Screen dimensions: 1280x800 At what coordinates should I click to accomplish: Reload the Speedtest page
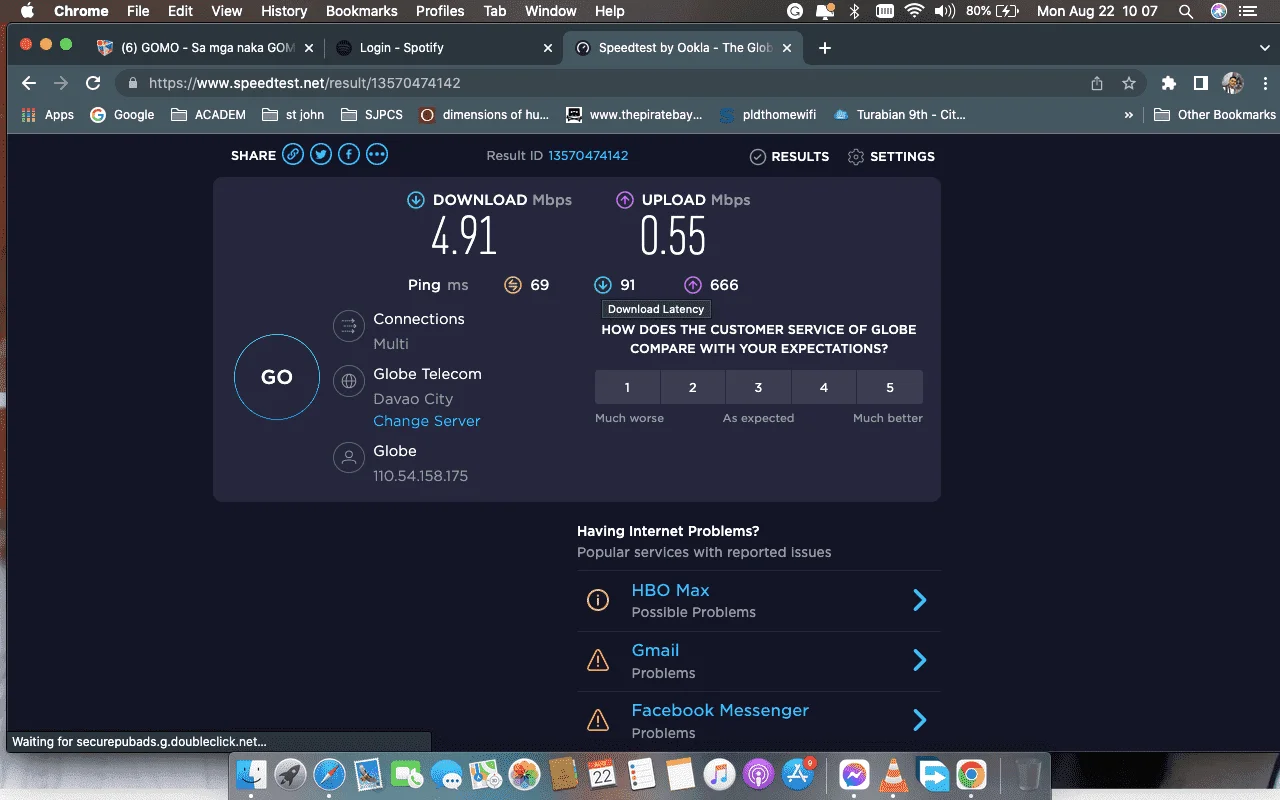93,84
